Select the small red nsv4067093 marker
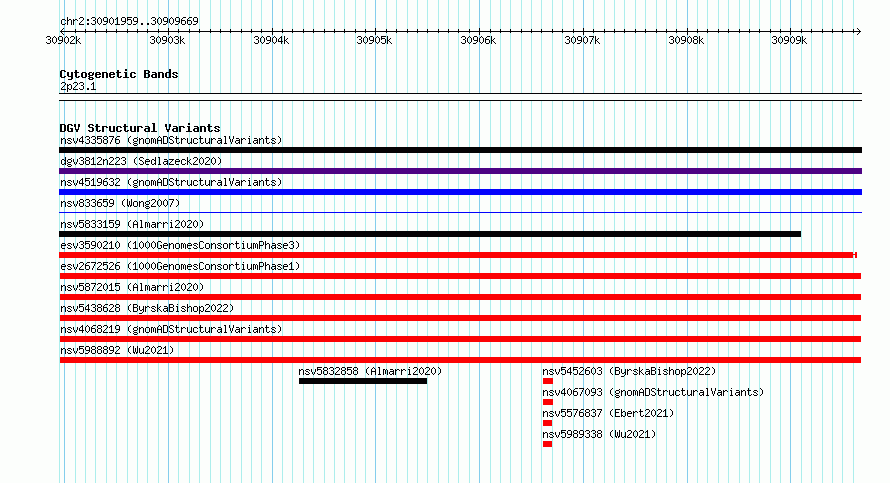890x483 pixels. click(548, 402)
